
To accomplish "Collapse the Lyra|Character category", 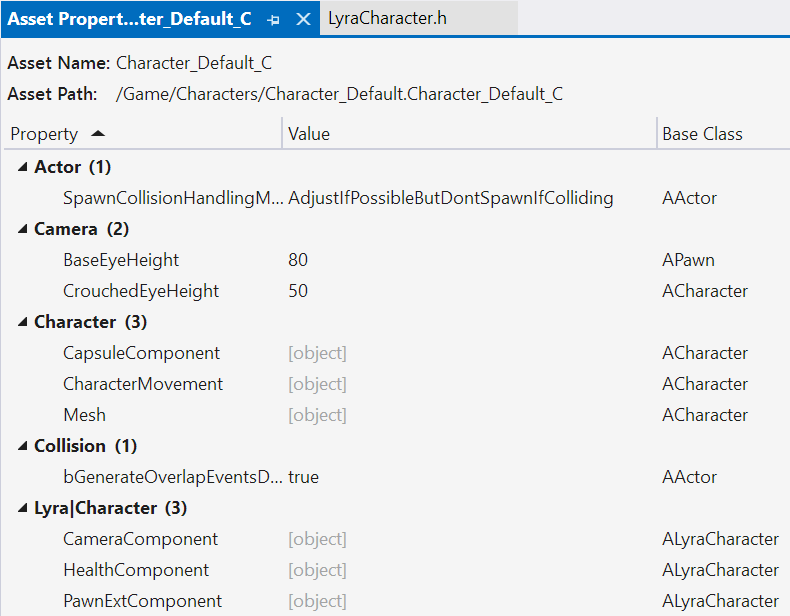I will (22, 508).
